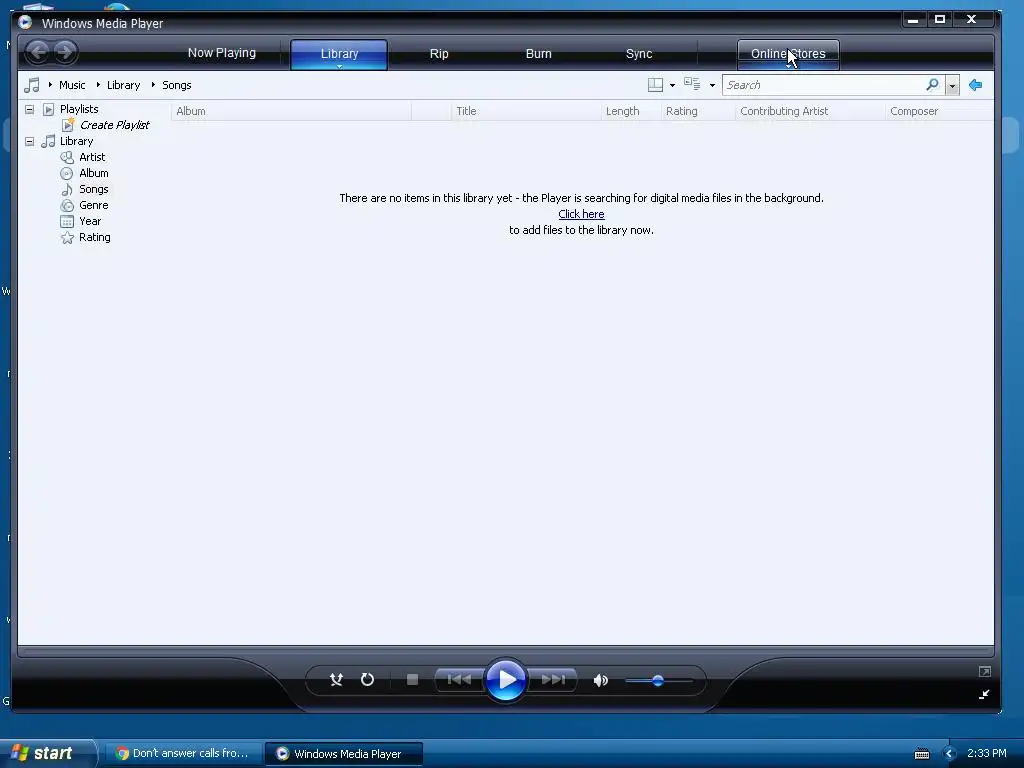The width and height of the screenshot is (1024, 768).
Task: Click the magnifier search icon
Action: pyautogui.click(x=933, y=84)
